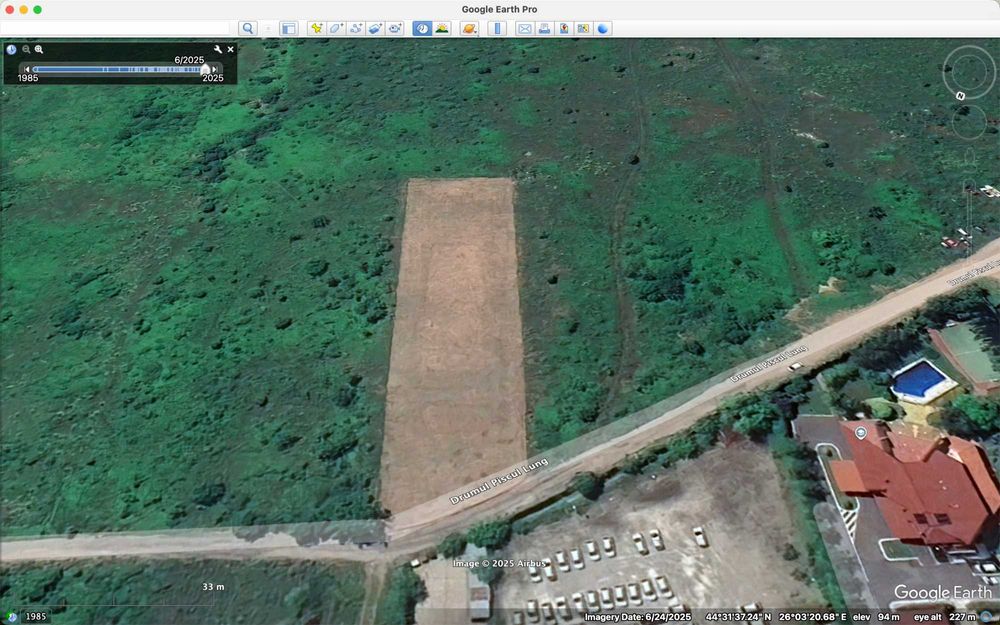Viewport: 1000px width, 625px height.
Task: Open time slider wrench options
Action: click(217, 49)
